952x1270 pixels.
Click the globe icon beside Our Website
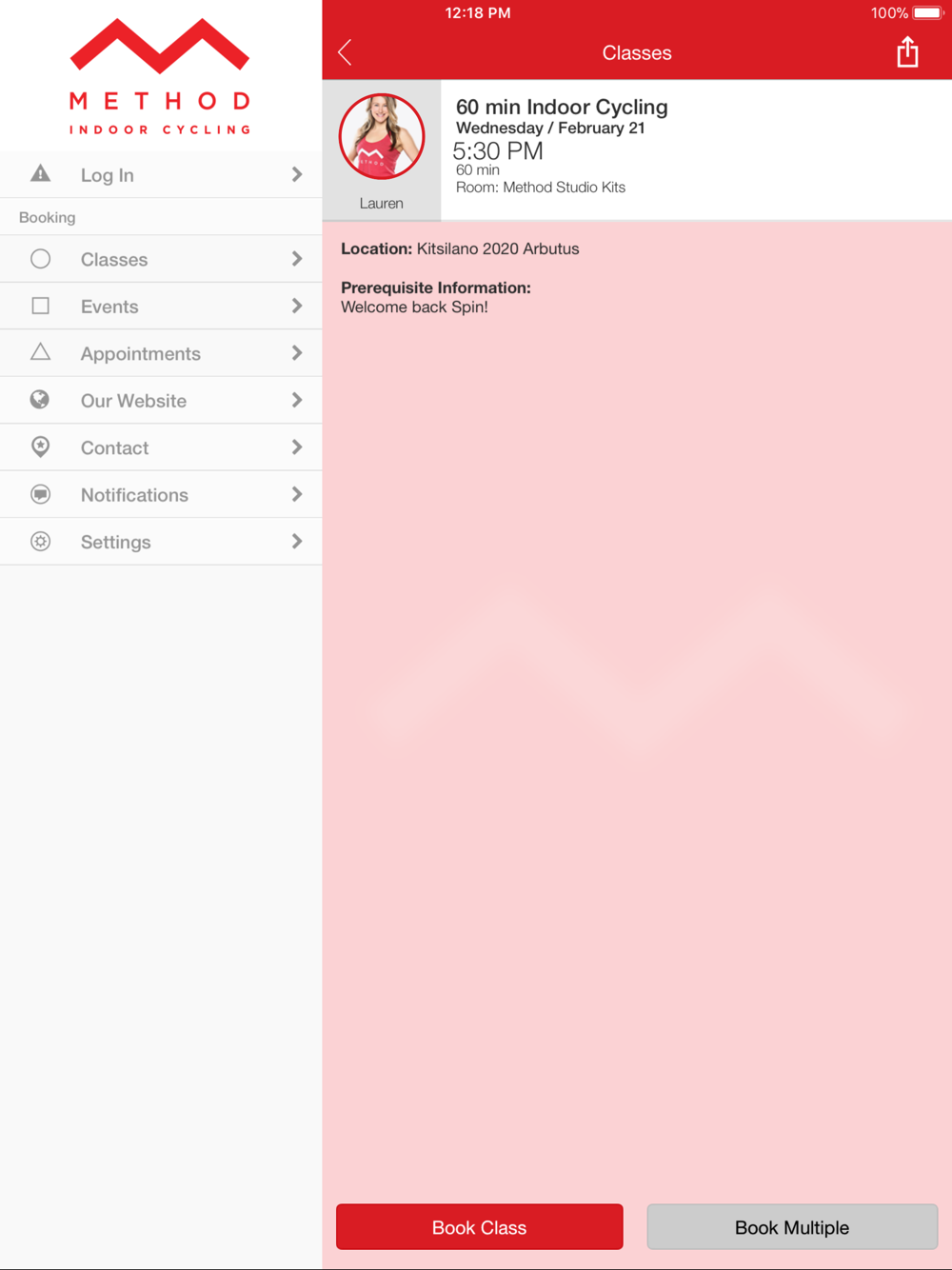click(40, 400)
